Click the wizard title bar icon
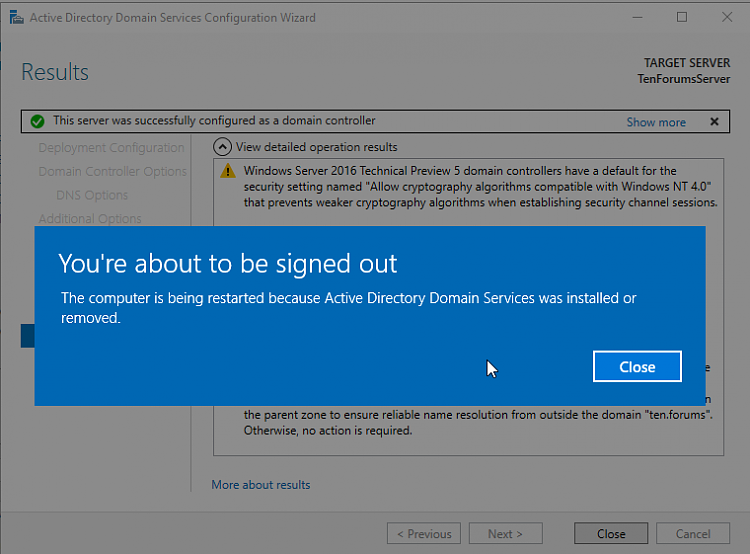Viewport: 750px width, 554px height. [x=16, y=18]
